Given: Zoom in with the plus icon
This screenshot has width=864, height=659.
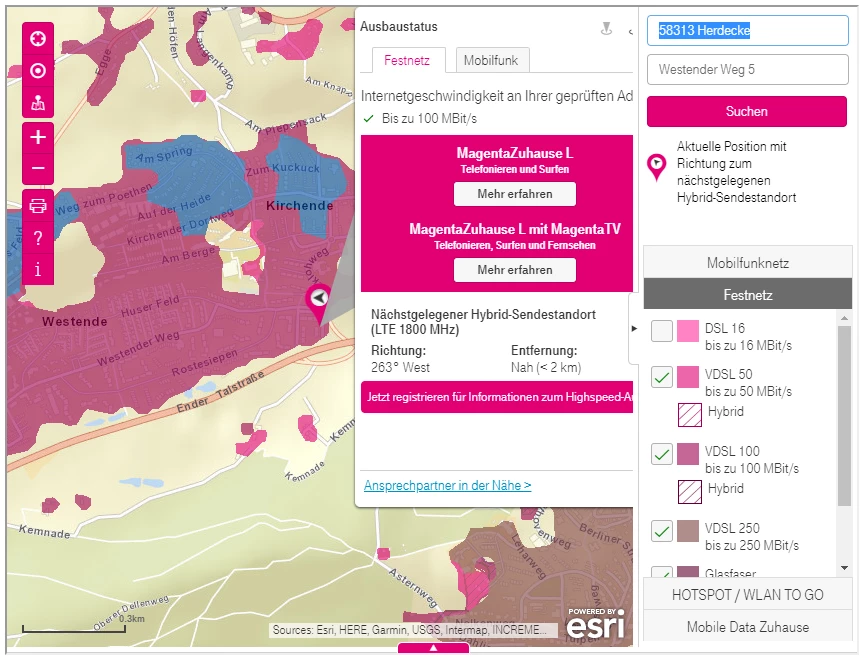Looking at the screenshot, I should (x=38, y=137).
